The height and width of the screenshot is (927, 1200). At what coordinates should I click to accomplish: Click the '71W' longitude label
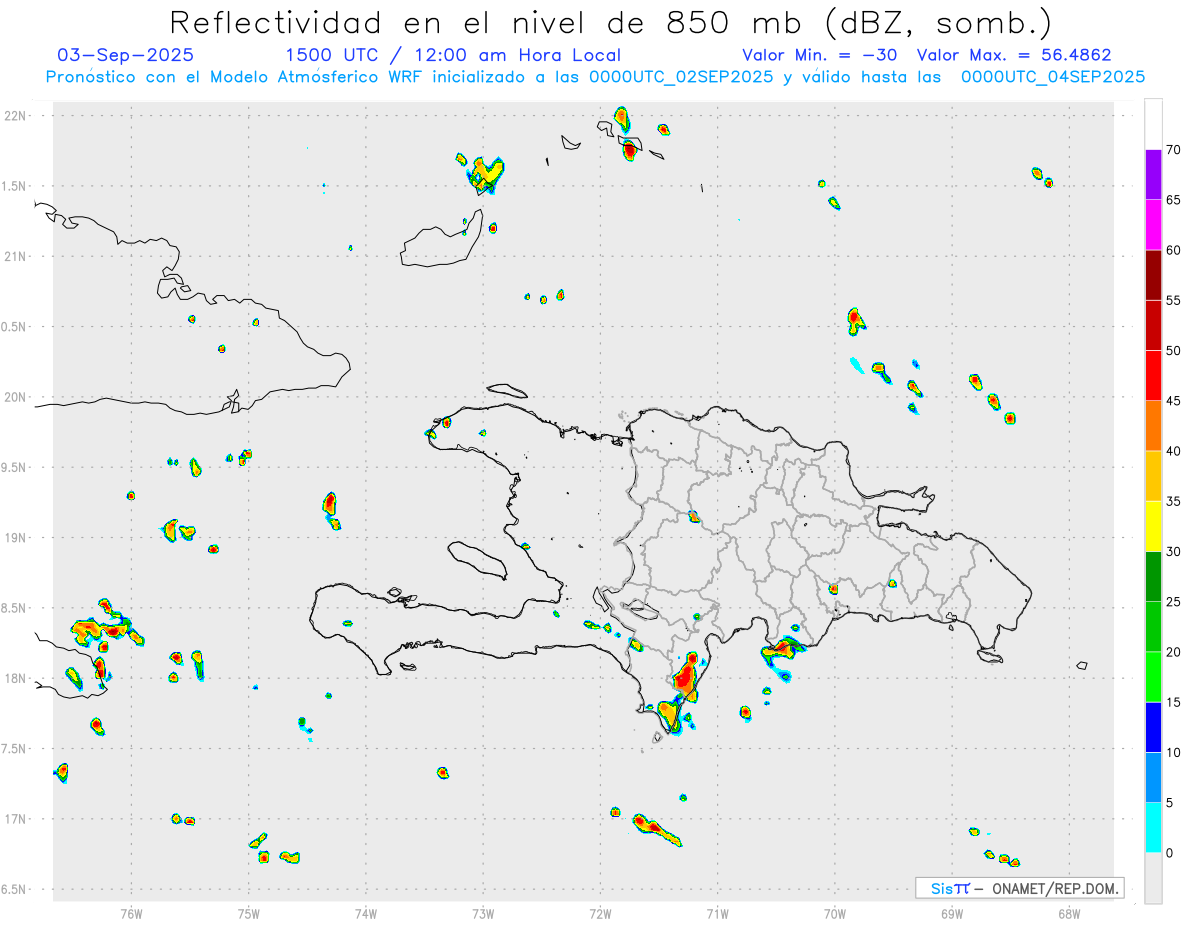pyautogui.click(x=718, y=913)
